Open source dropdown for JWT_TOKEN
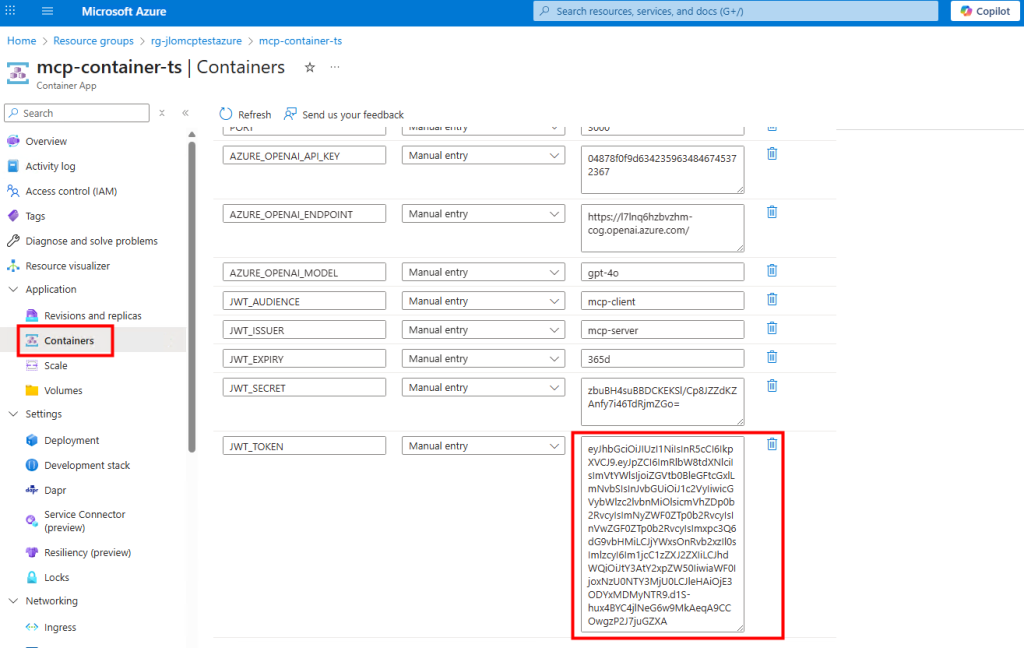Viewport: 1024px width, 648px height. point(483,446)
